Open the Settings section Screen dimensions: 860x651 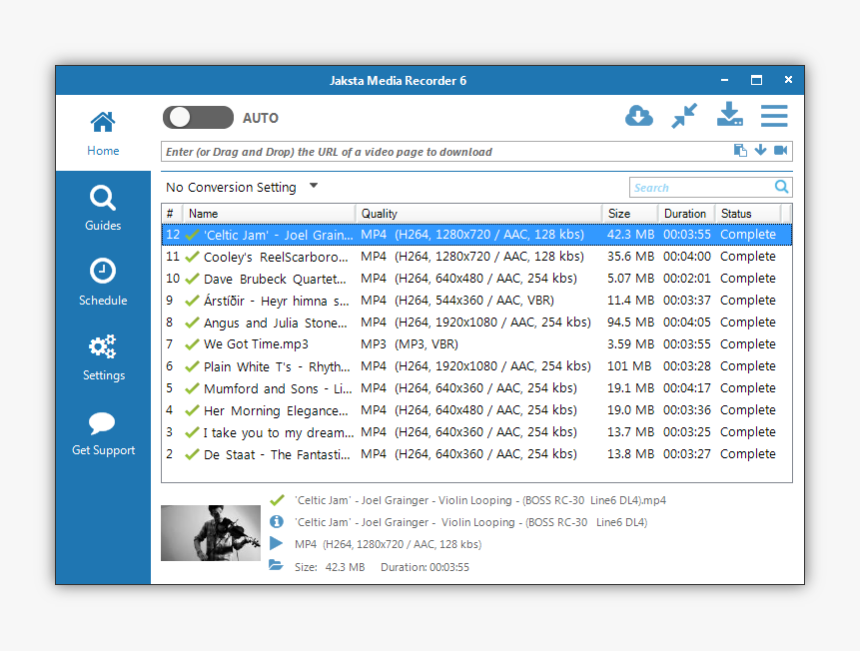click(x=103, y=358)
